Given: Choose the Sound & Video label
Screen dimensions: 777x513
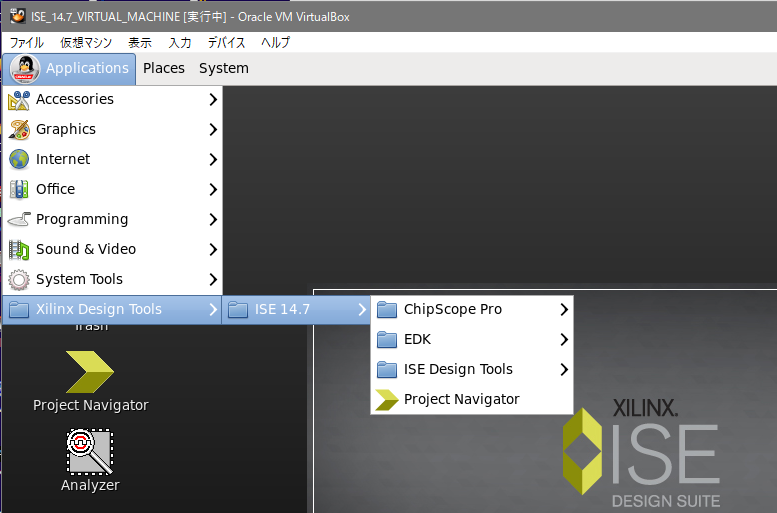Looking at the screenshot, I should click(86, 249).
